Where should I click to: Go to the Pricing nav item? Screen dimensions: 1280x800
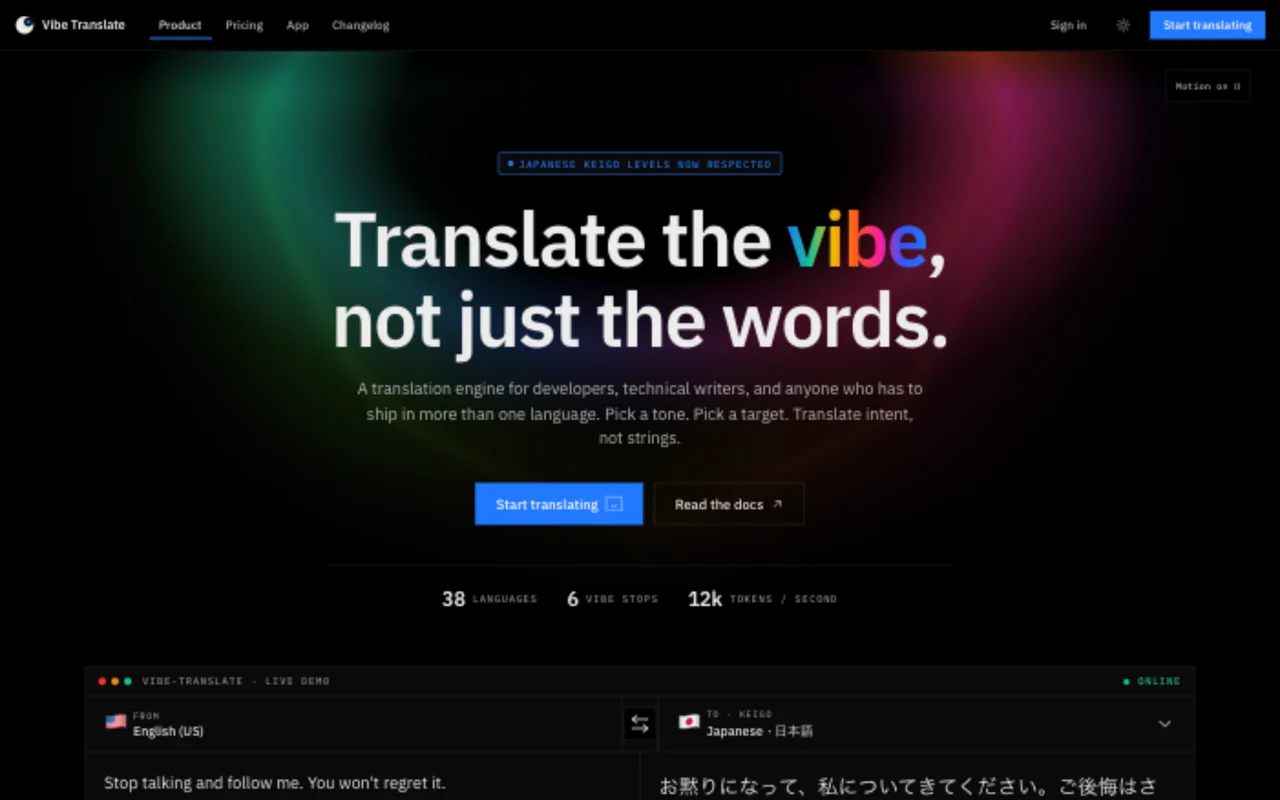[244, 25]
